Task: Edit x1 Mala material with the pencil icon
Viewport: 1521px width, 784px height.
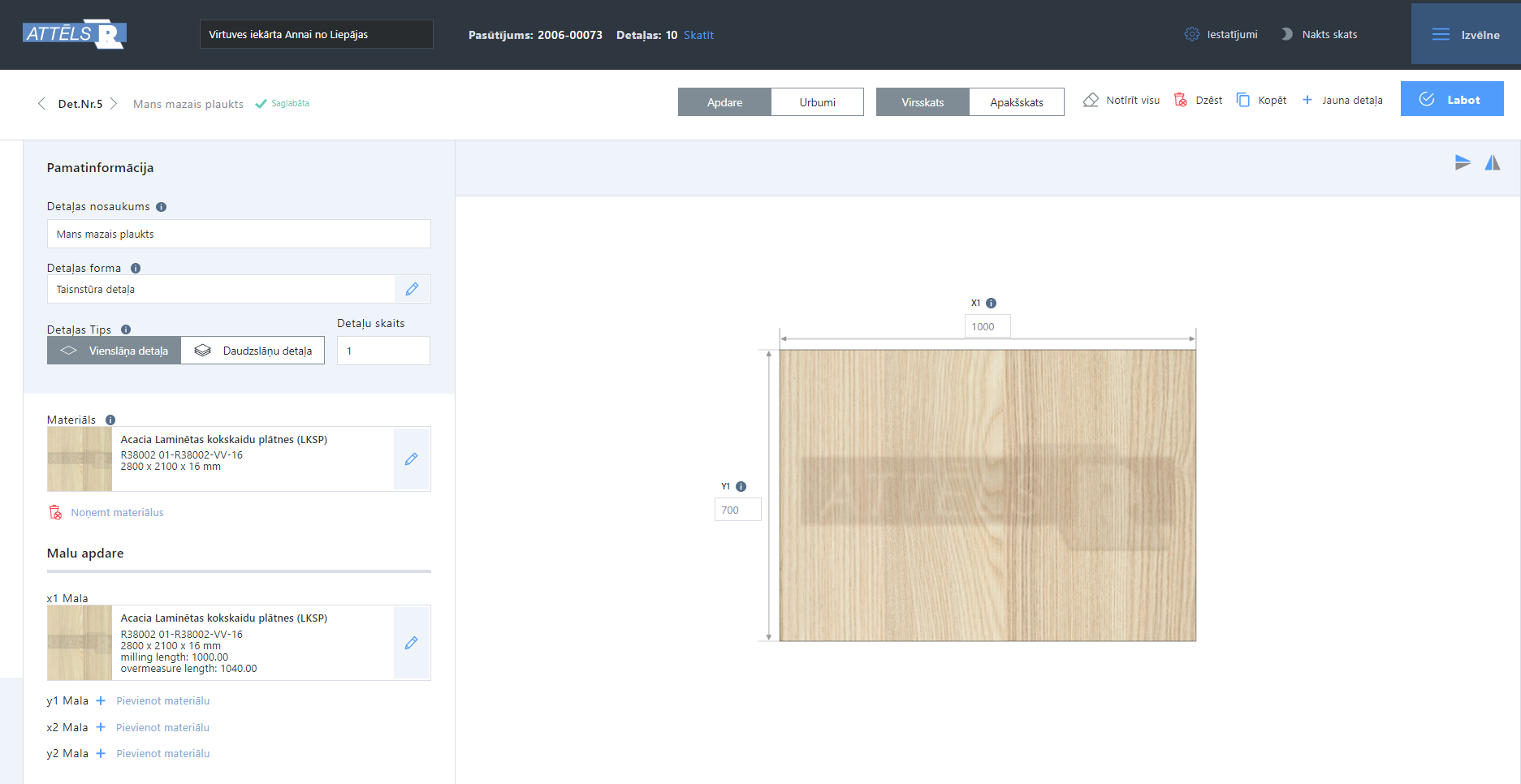Action: [412, 643]
